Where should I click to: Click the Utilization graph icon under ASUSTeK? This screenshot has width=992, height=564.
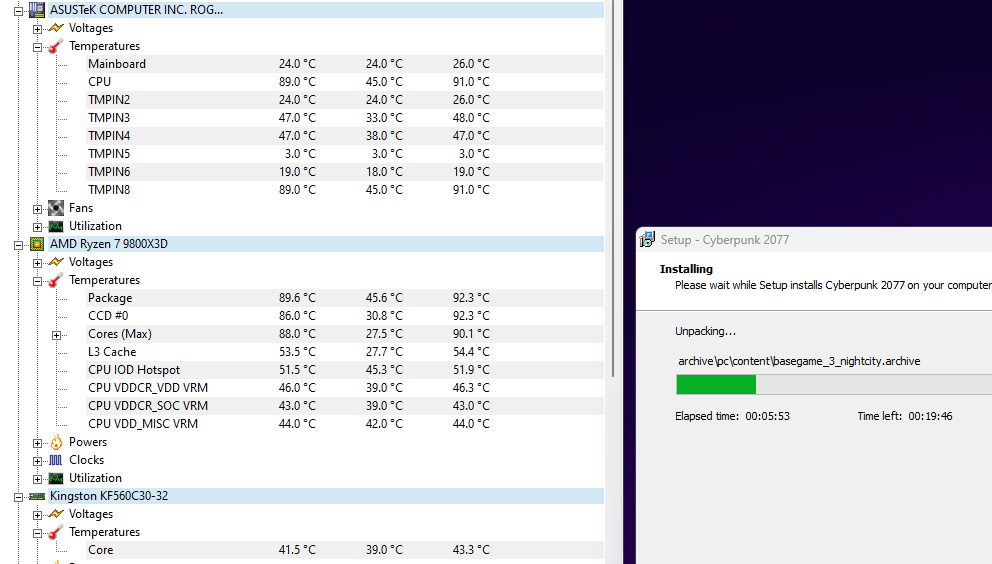click(x=56, y=226)
